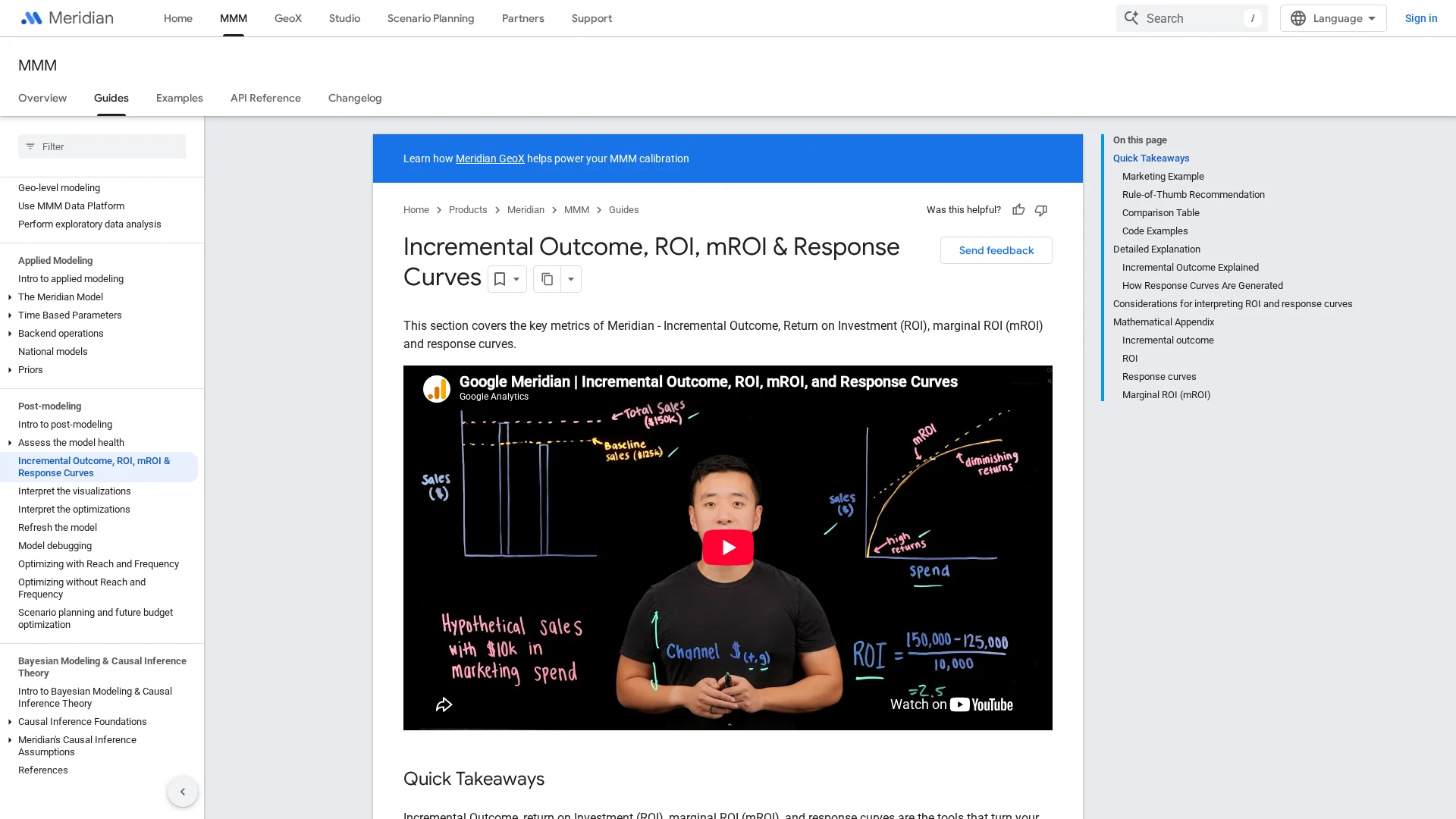The image size is (1456, 819).
Task: Jump to Code Examples section
Action: pos(1155,231)
